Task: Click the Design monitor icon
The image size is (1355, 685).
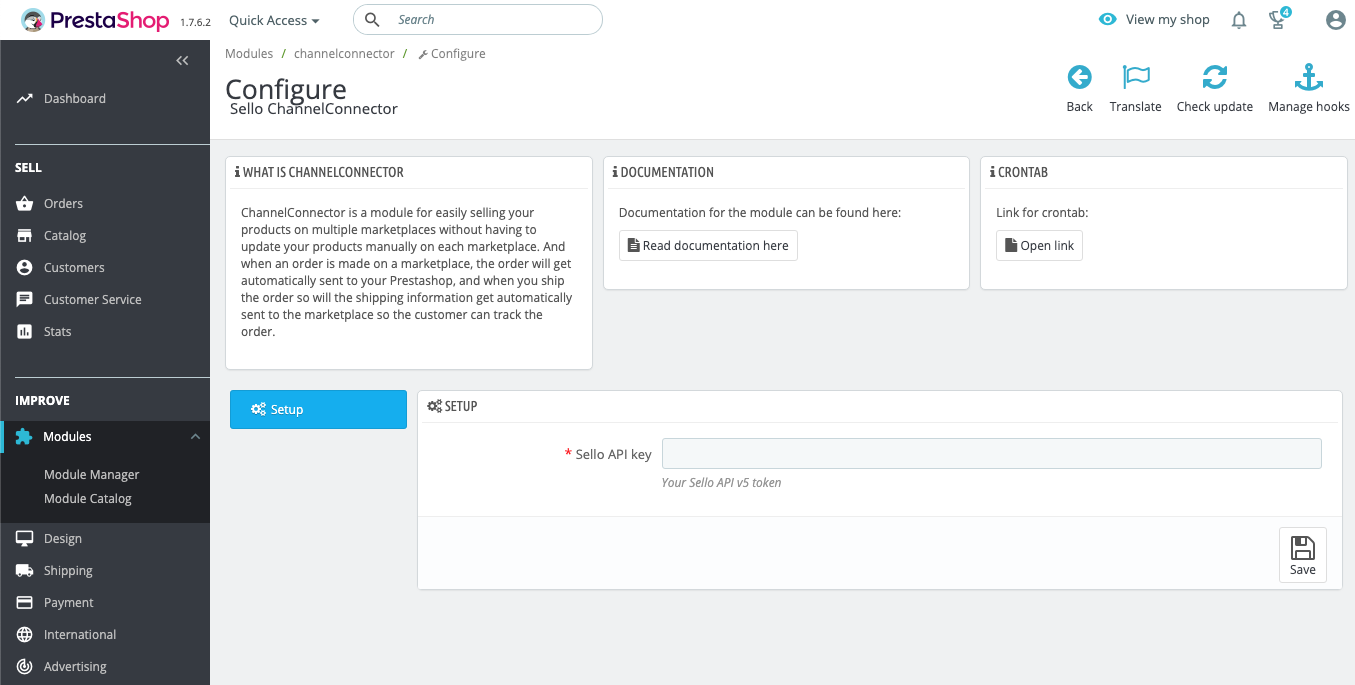Action: point(24,539)
